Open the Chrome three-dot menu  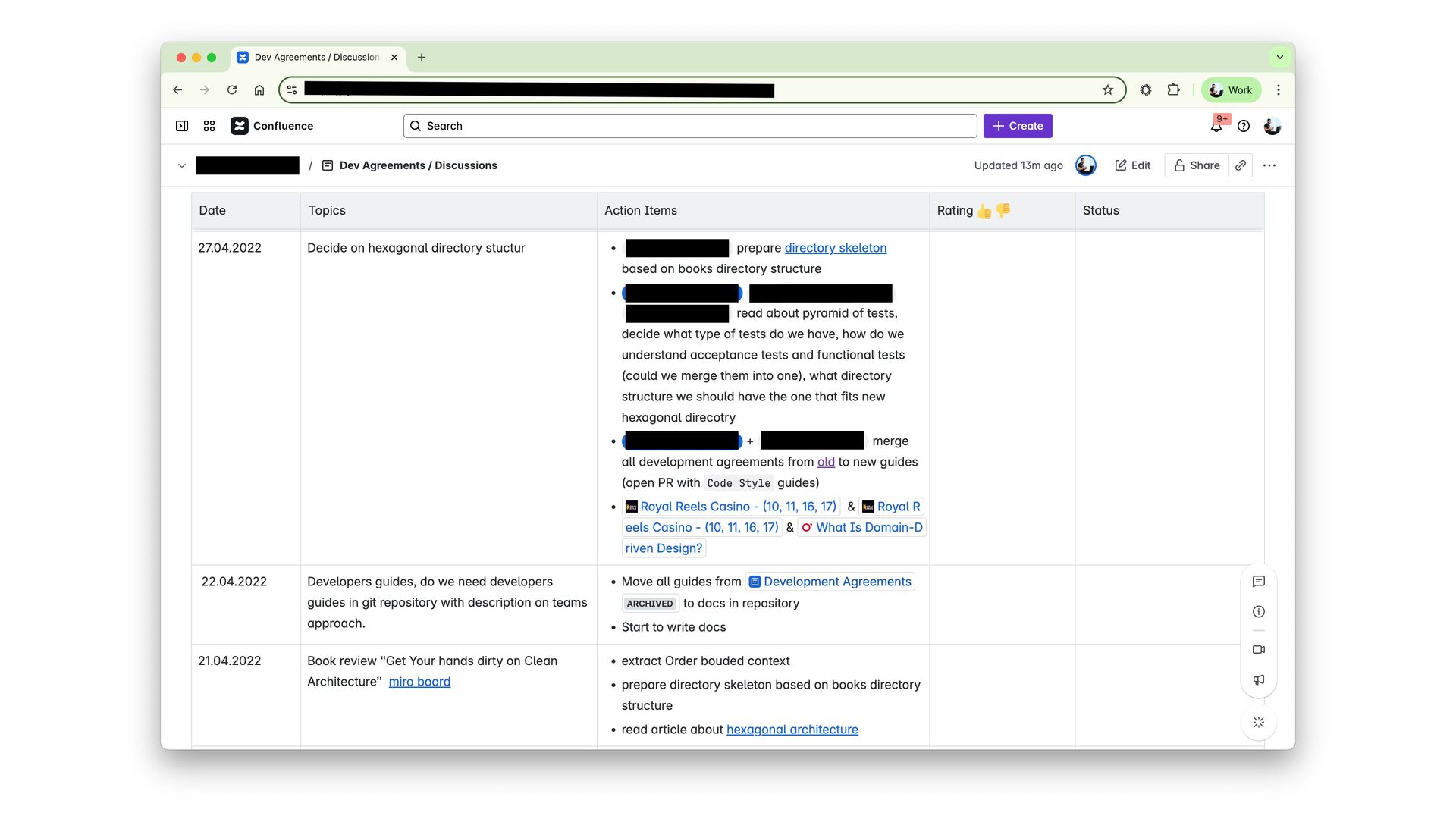tap(1279, 90)
